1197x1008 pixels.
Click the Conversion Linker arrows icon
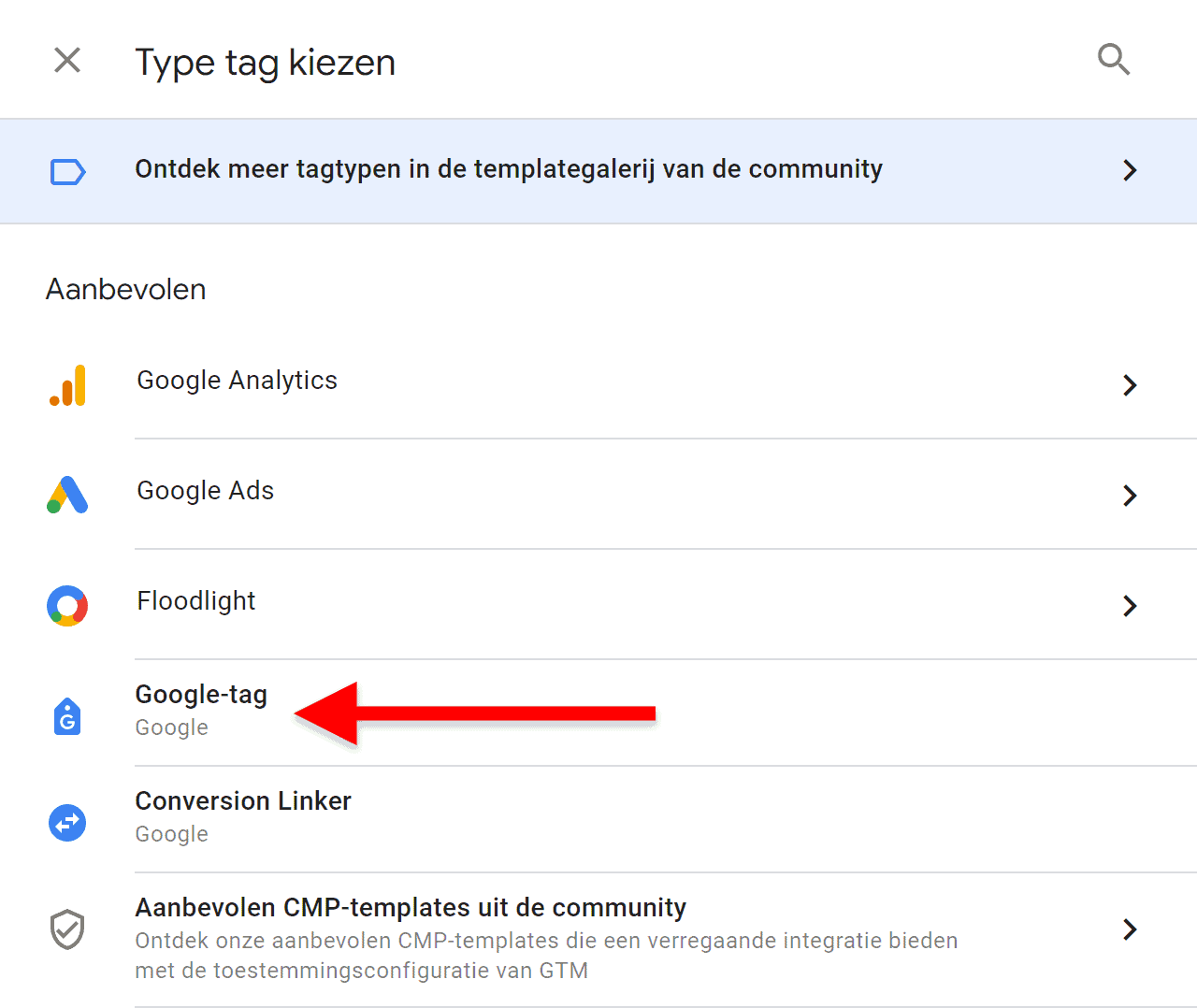tap(67, 823)
